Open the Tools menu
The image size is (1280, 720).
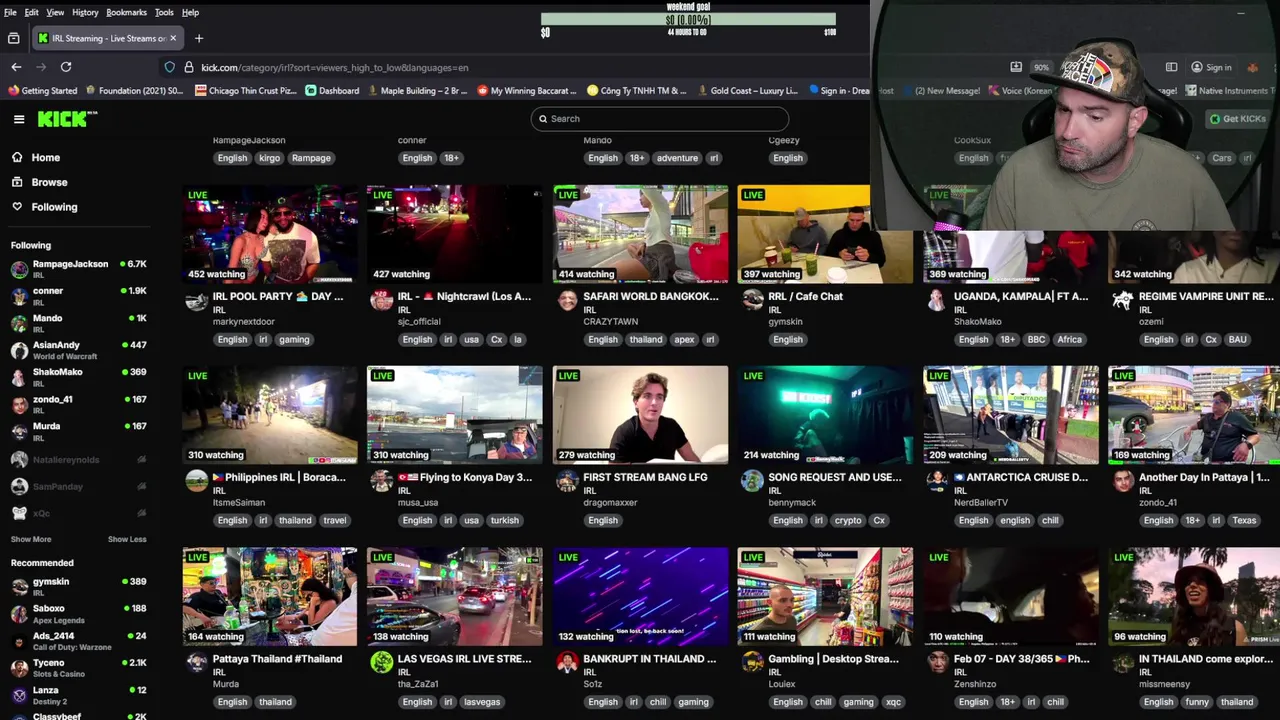(x=164, y=12)
